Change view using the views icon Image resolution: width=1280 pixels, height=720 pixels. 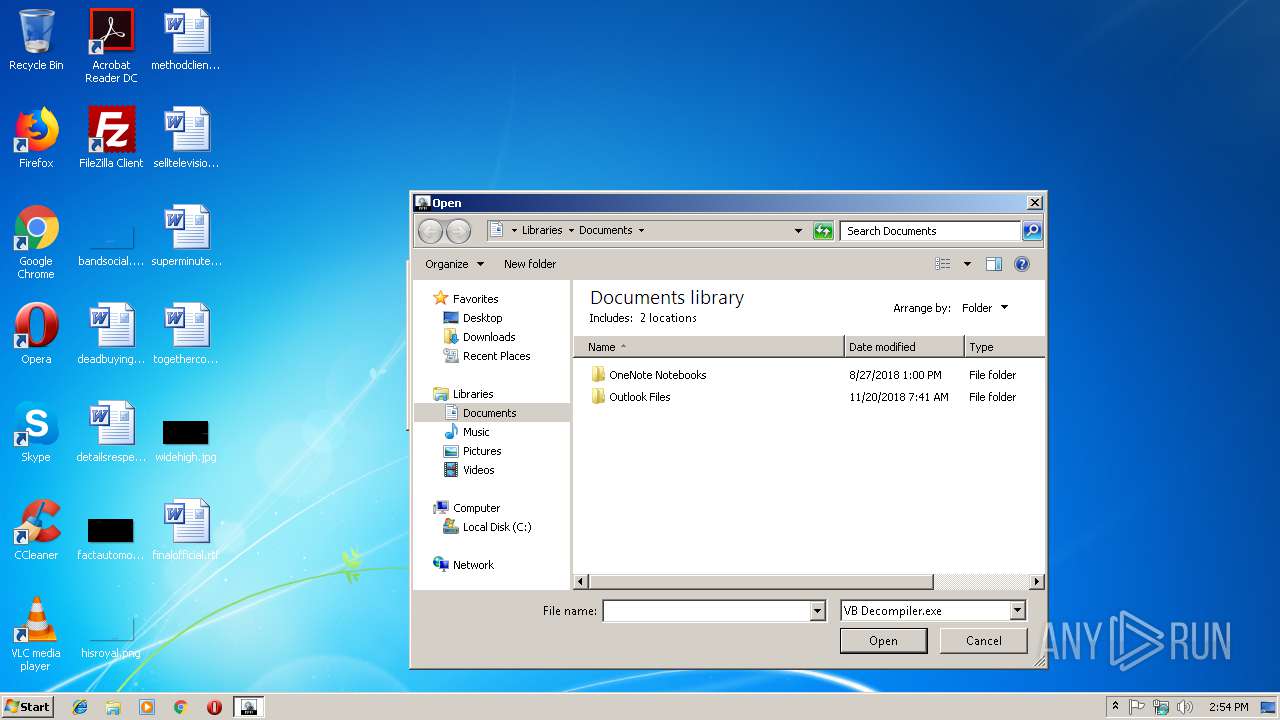click(942, 264)
